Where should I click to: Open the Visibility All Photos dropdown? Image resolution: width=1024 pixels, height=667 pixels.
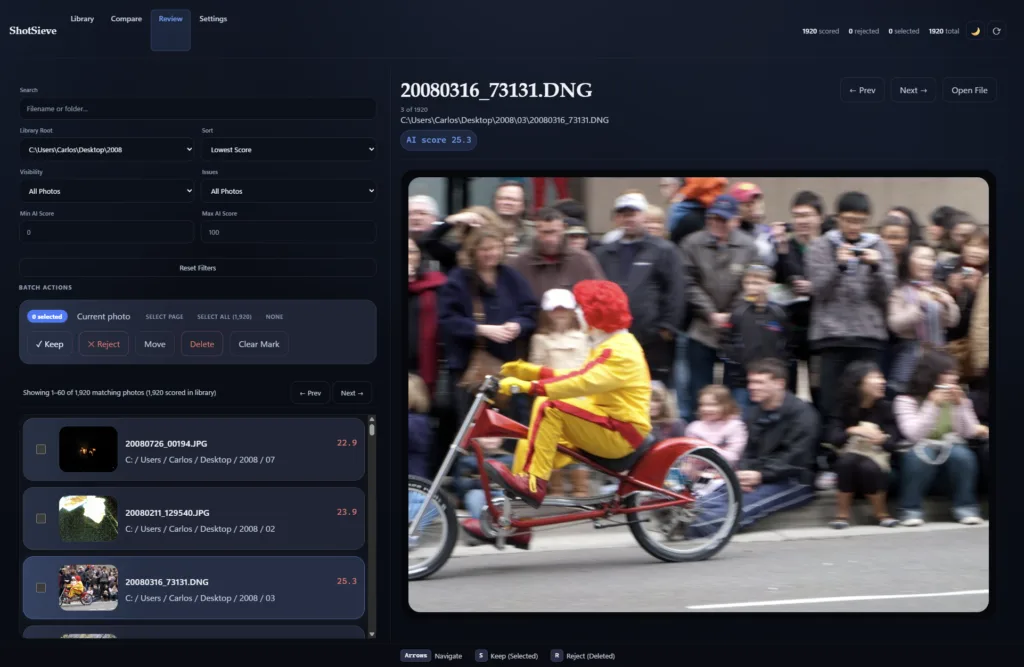coord(106,191)
